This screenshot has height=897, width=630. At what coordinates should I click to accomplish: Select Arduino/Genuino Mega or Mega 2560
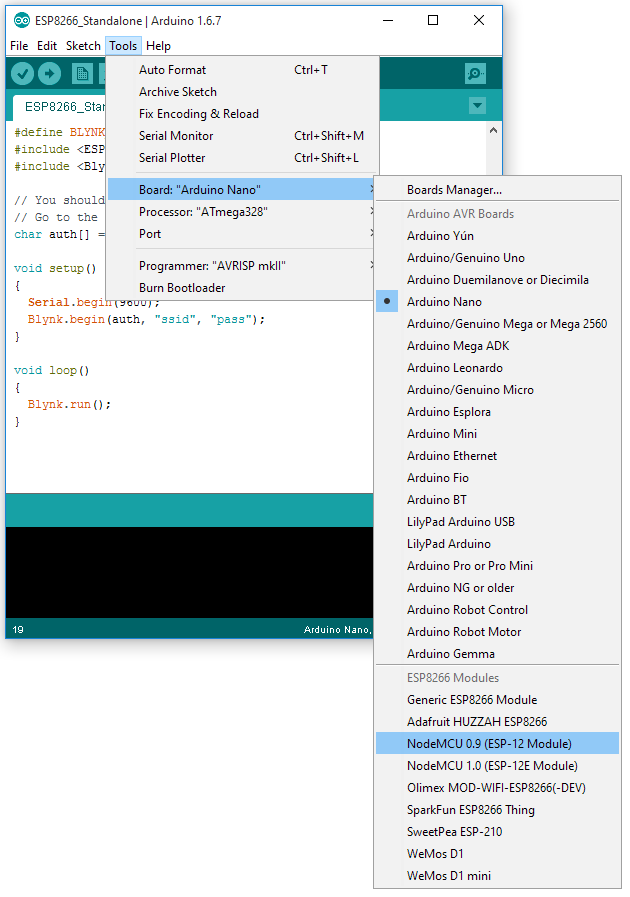[497, 324]
